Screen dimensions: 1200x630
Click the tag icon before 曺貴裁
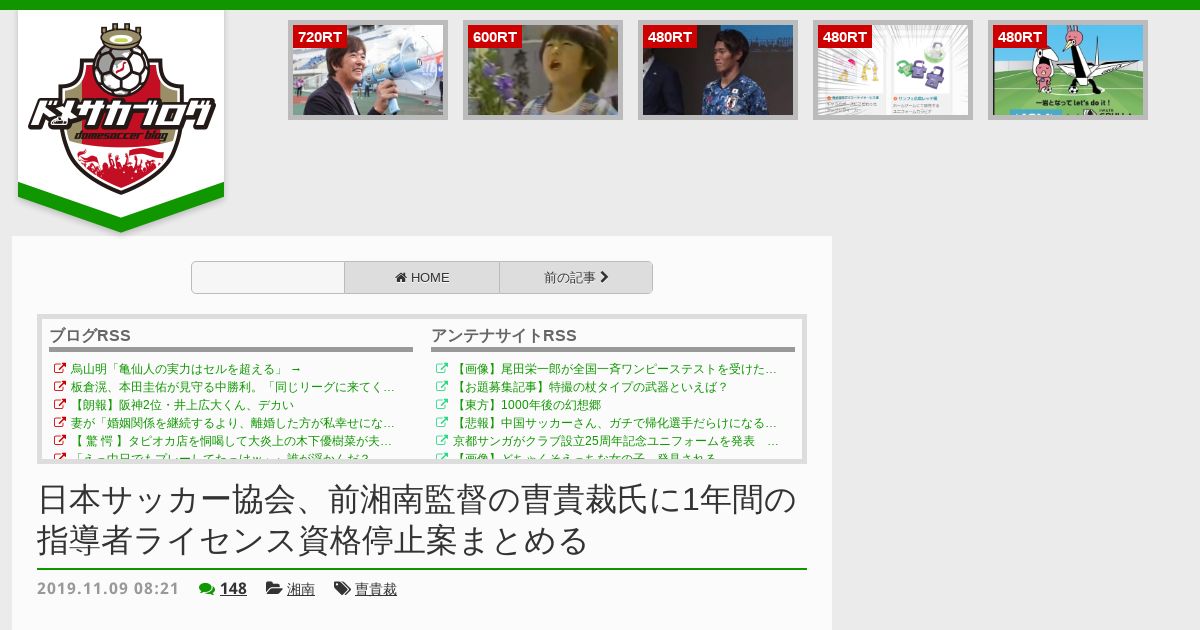(x=342, y=589)
